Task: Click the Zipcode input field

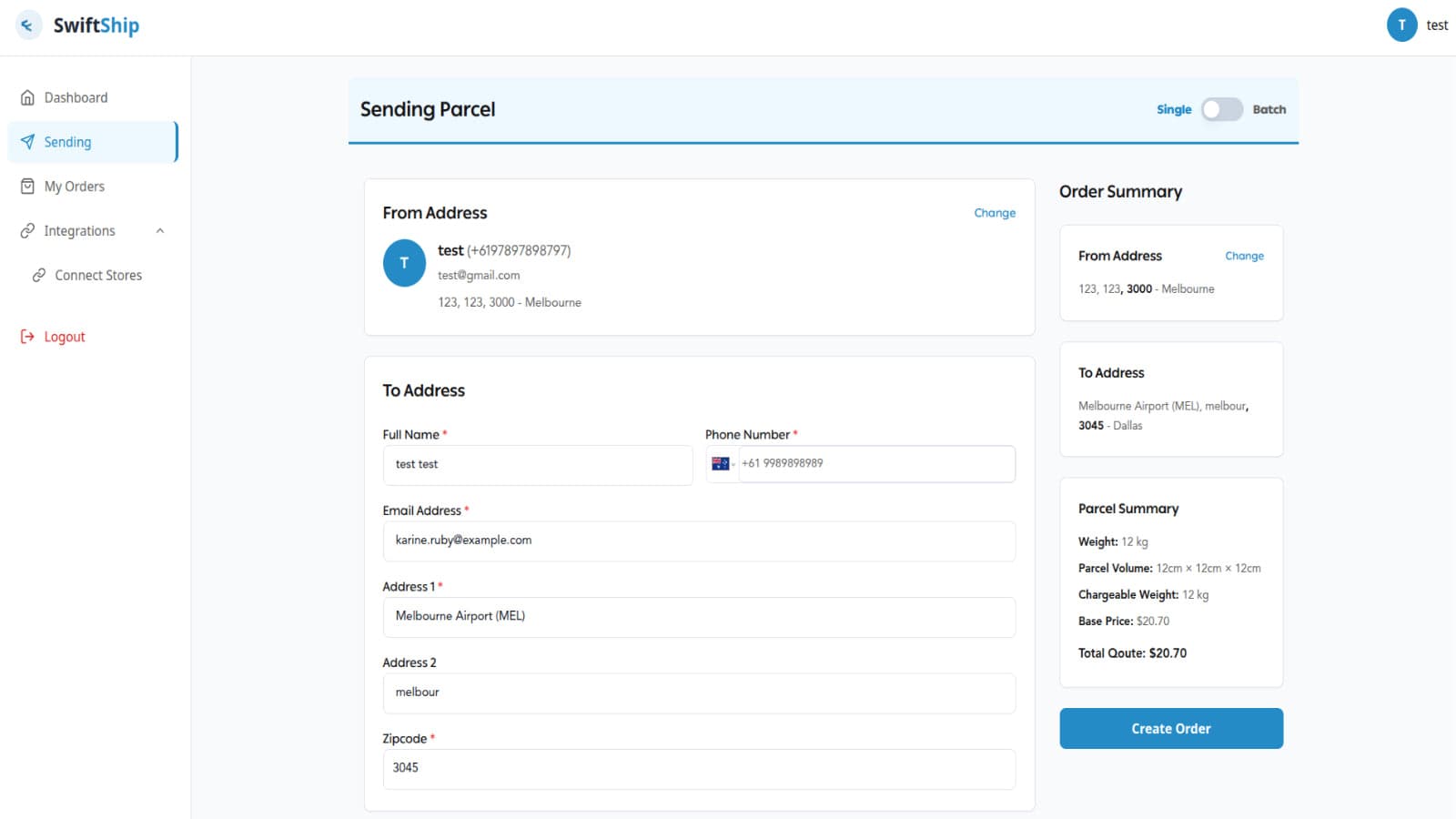Action: pos(699,769)
